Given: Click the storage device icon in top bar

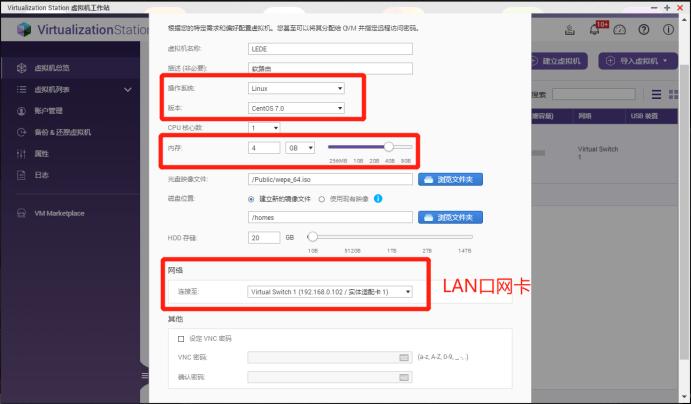Looking at the screenshot, I should click(x=570, y=30).
